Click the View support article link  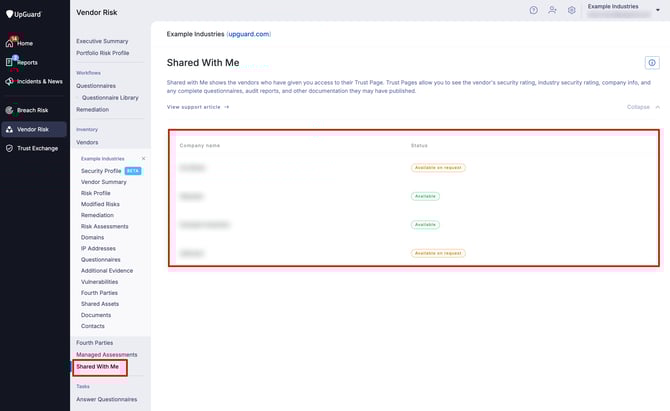click(198, 106)
